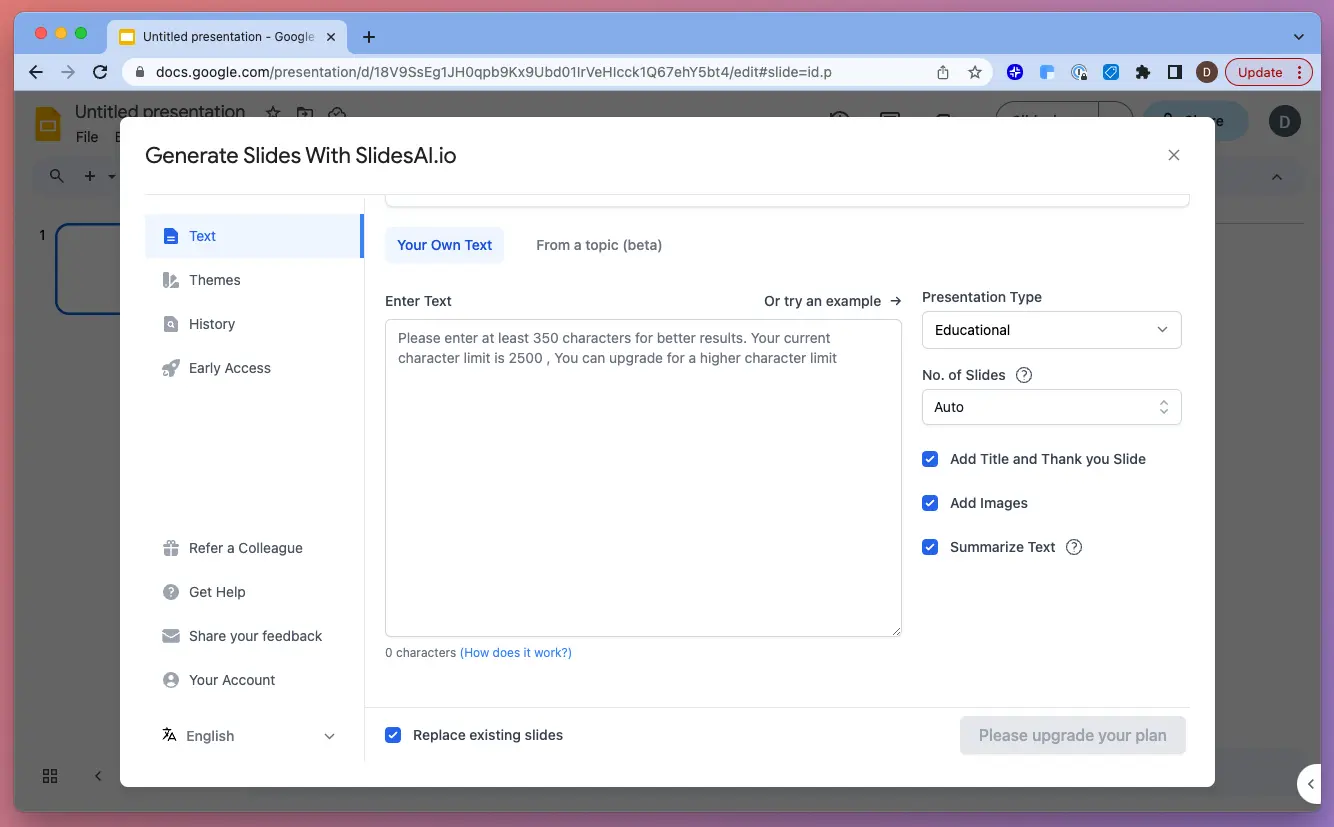Collapse the filmstrip with left chevron
The width and height of the screenshot is (1334, 827).
coord(98,776)
